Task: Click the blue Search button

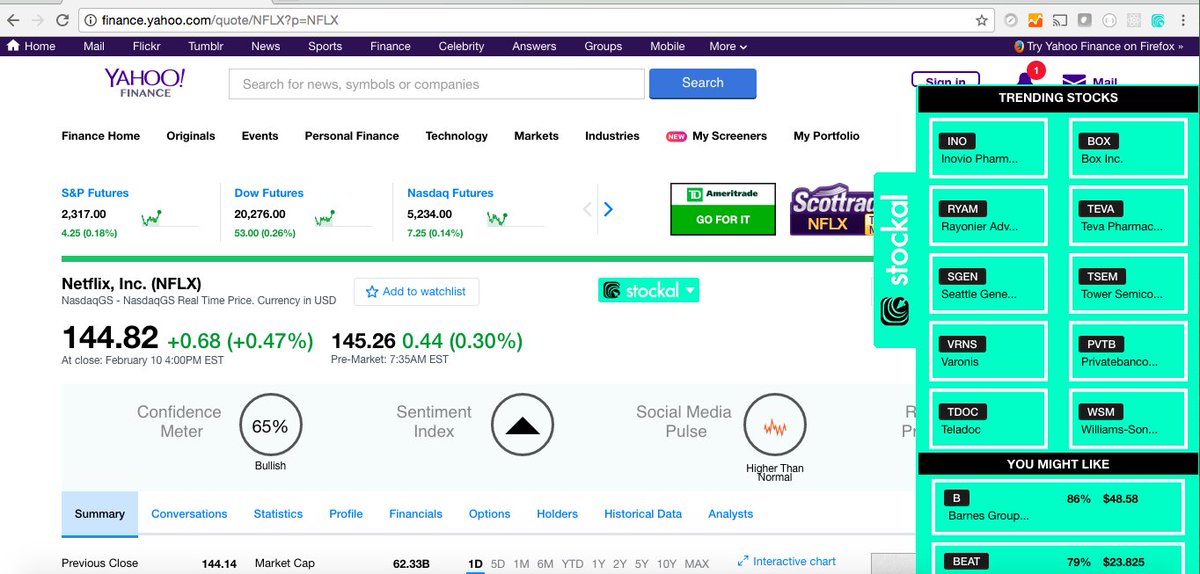Action: 703,83
